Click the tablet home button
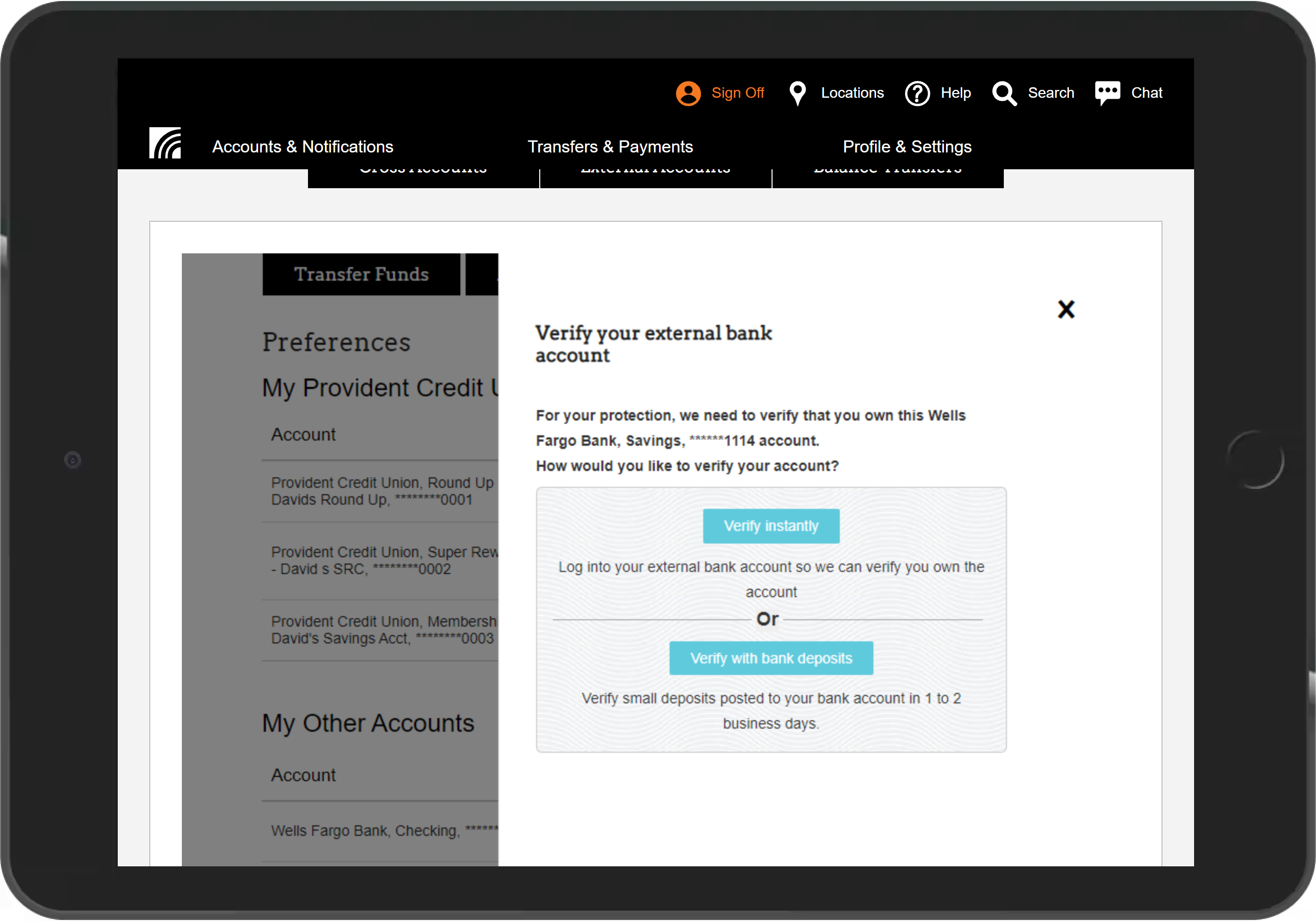1316x921 pixels. click(x=1255, y=459)
